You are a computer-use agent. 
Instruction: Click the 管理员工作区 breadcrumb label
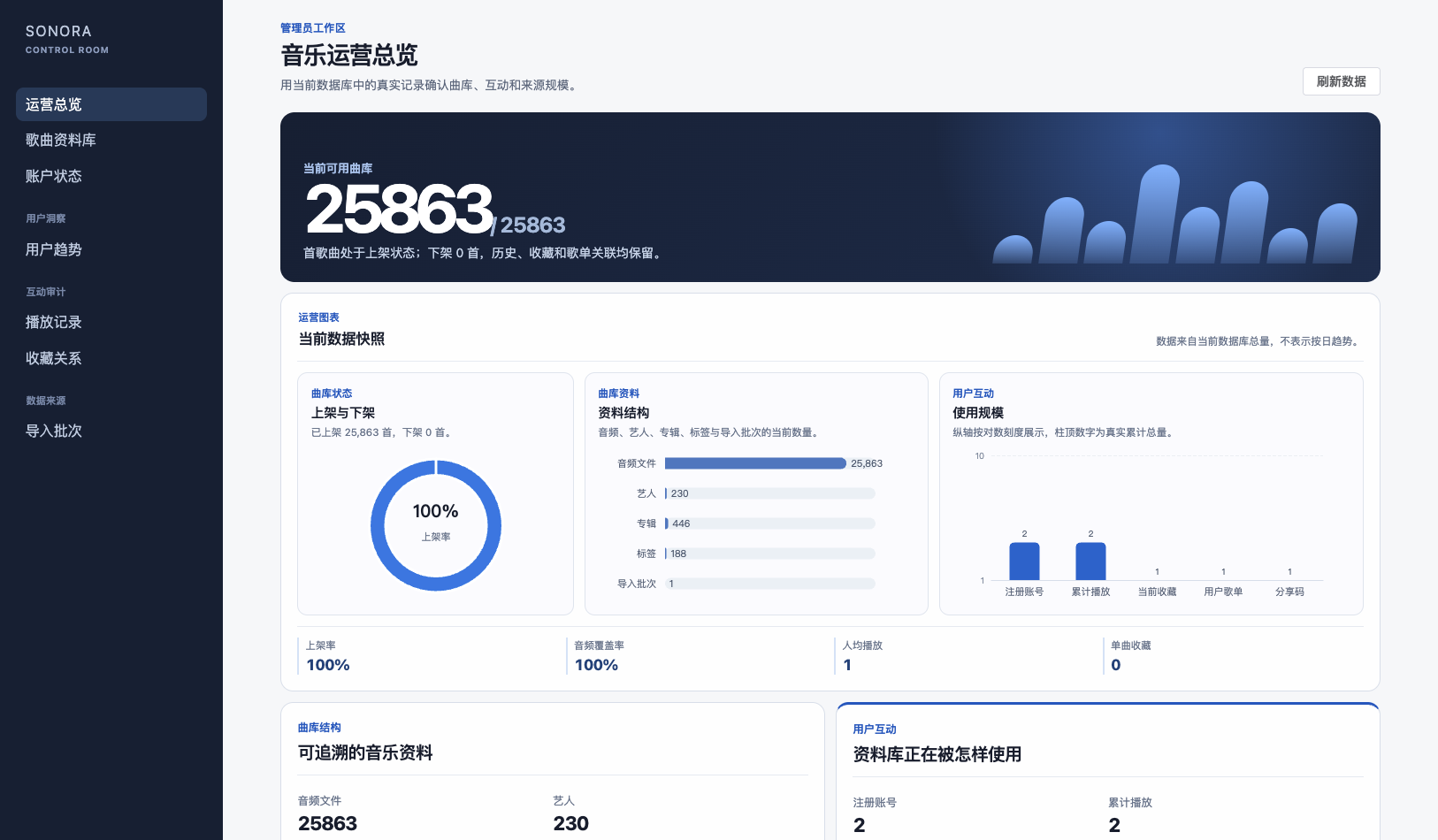click(313, 28)
